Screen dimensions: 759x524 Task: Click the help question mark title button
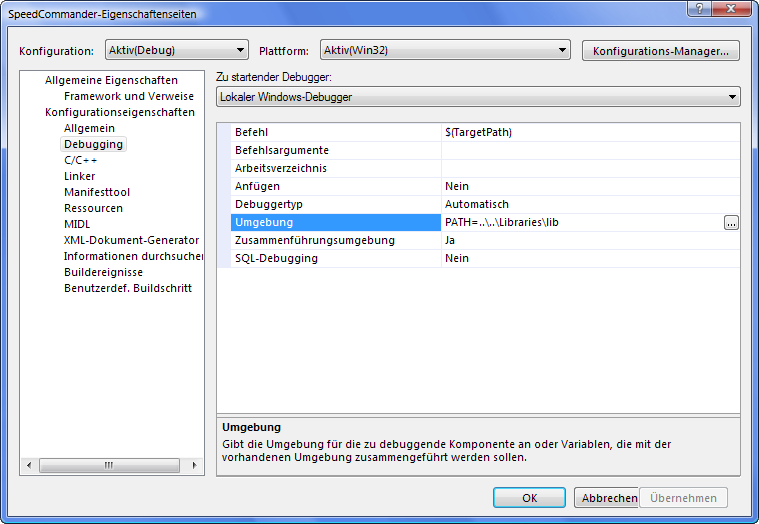pos(700,8)
